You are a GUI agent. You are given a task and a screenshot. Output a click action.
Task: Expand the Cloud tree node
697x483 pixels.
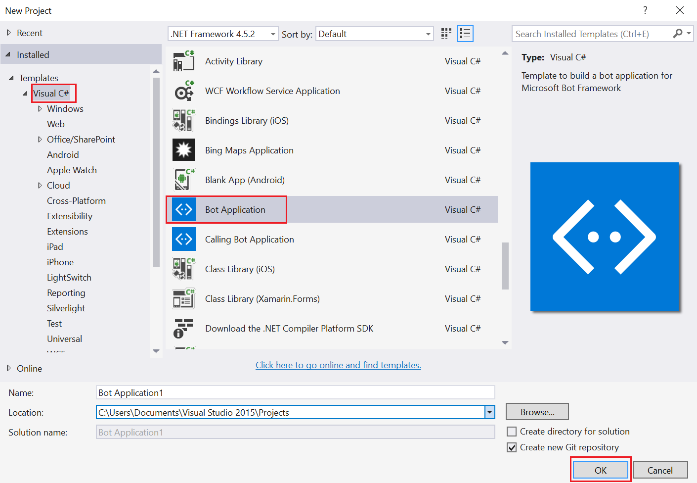click(x=40, y=185)
